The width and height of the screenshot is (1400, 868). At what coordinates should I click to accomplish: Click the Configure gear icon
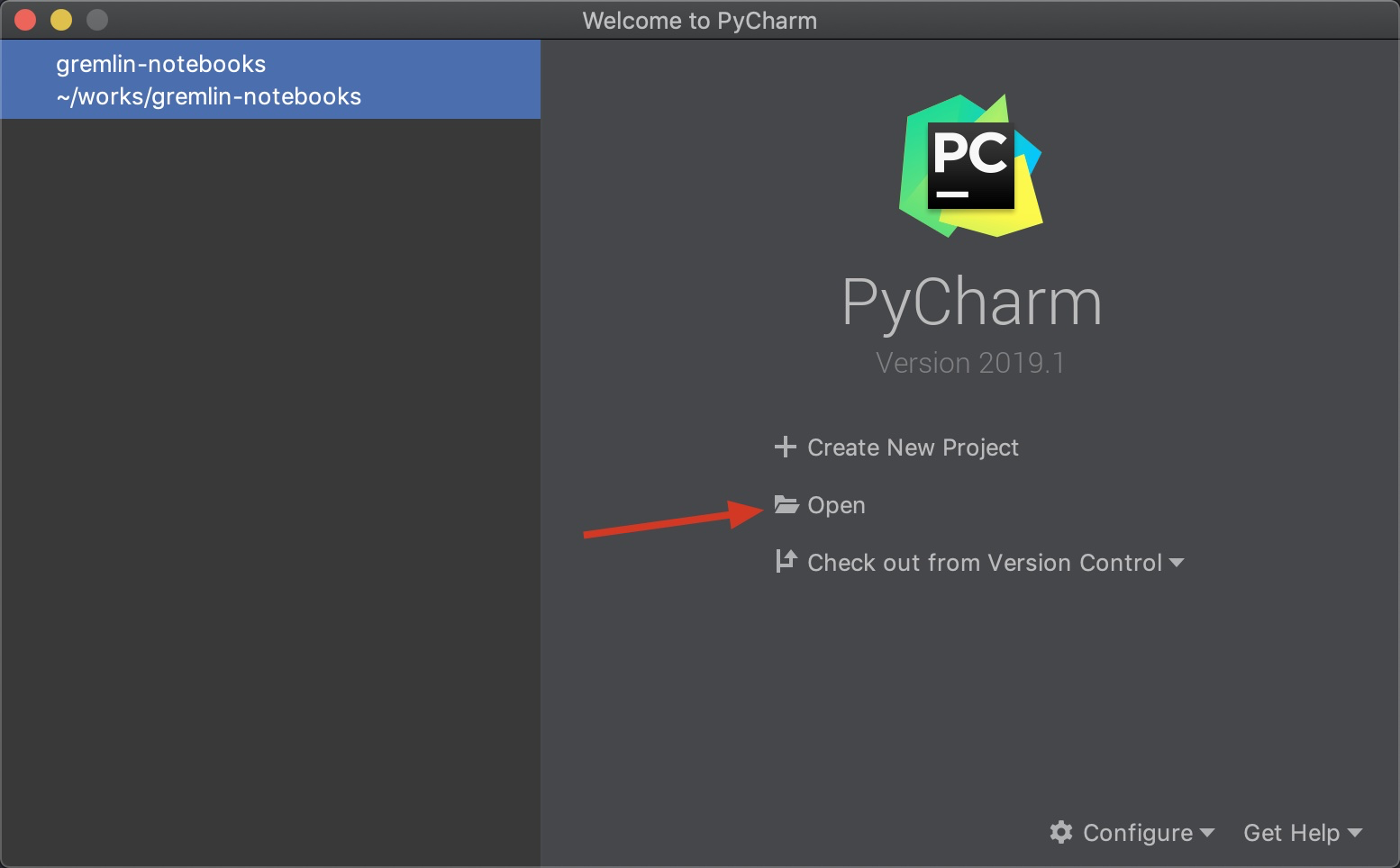(1061, 832)
